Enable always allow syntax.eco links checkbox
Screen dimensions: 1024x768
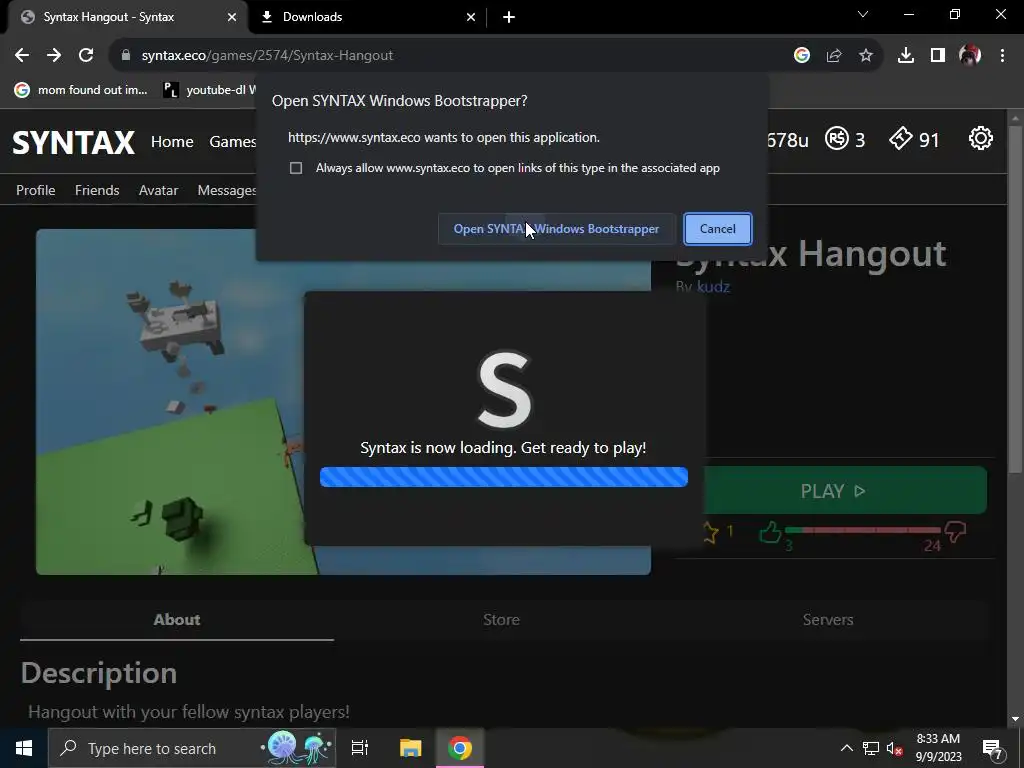pyautogui.click(x=296, y=168)
